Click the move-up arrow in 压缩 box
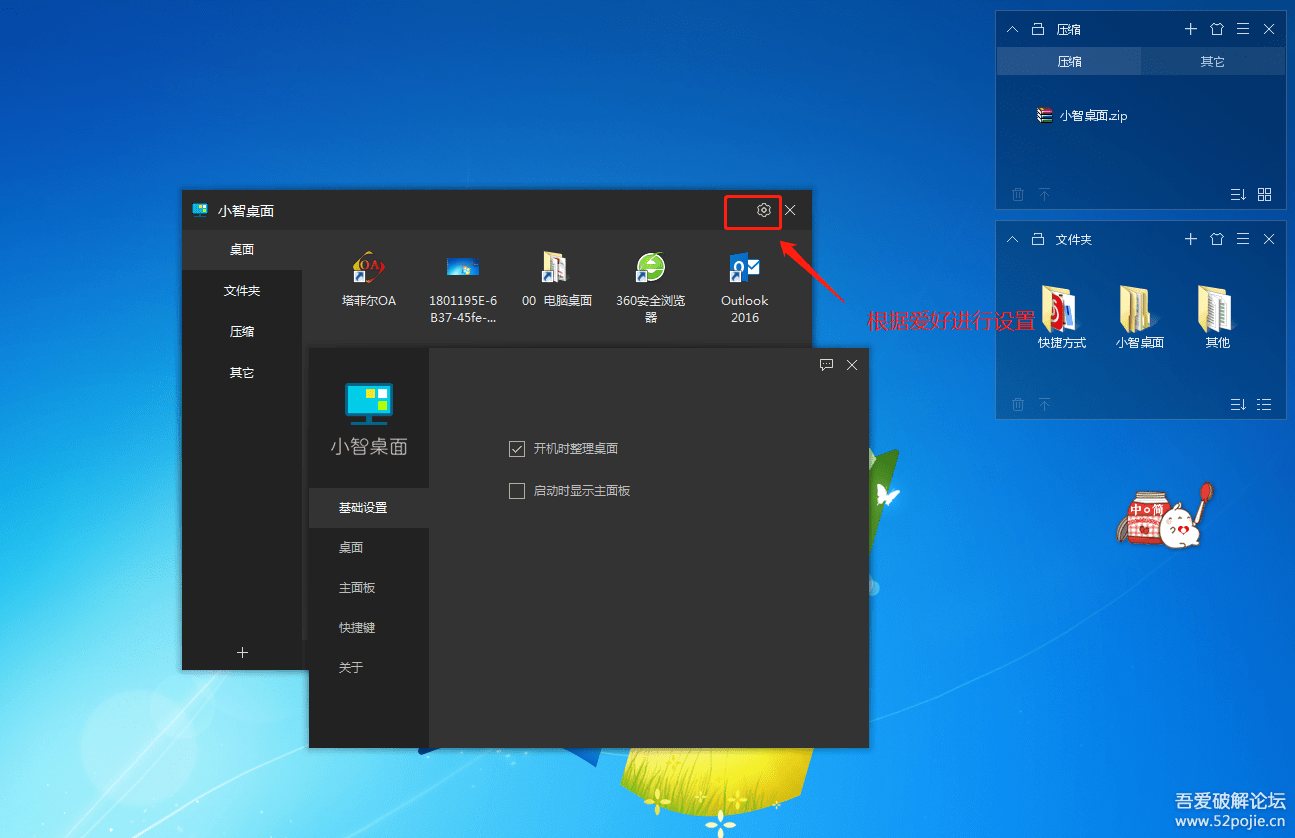This screenshot has height=838, width=1295. 1044,194
